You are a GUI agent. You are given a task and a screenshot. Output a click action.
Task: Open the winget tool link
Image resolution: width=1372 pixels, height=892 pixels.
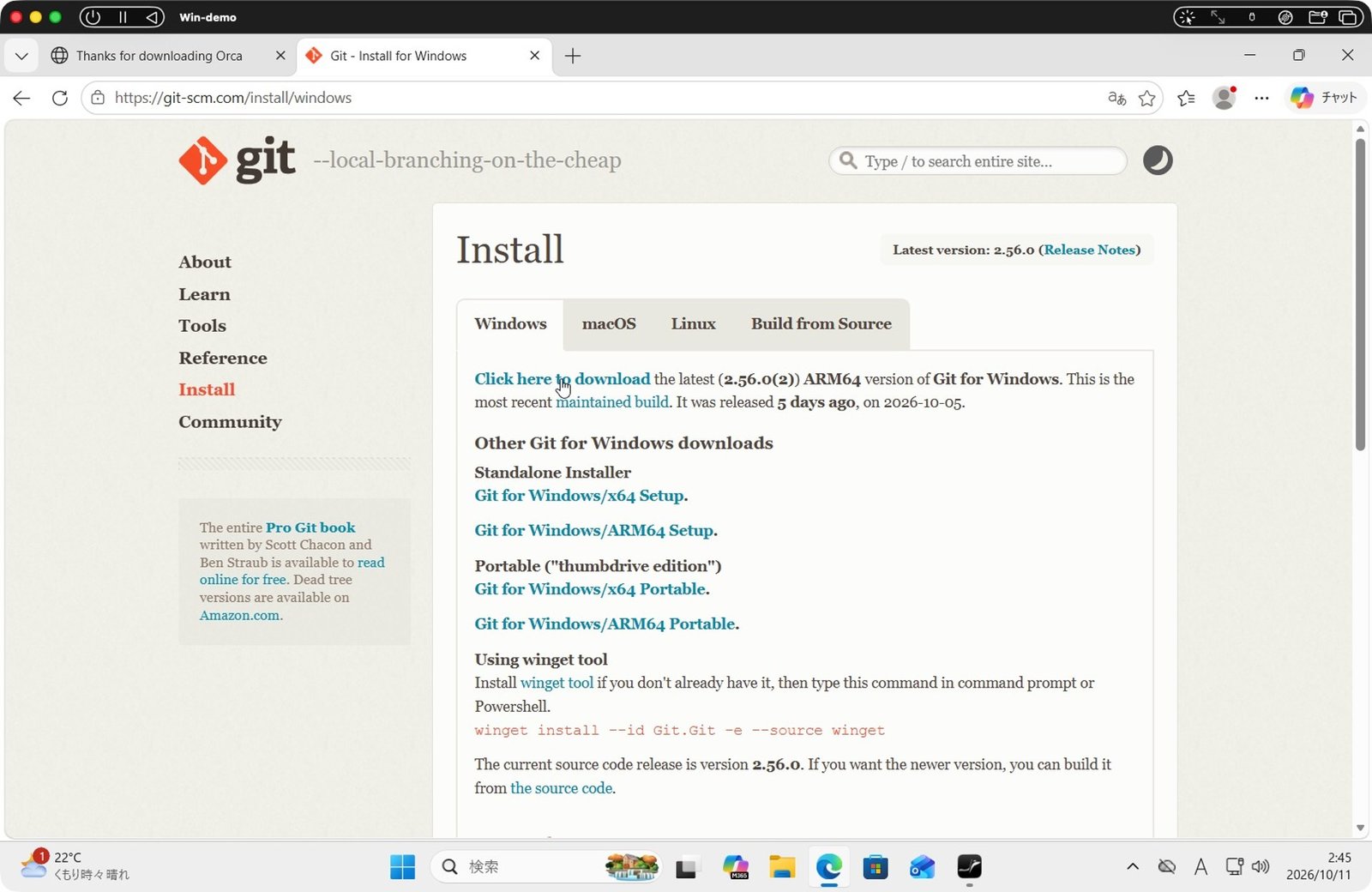(557, 683)
